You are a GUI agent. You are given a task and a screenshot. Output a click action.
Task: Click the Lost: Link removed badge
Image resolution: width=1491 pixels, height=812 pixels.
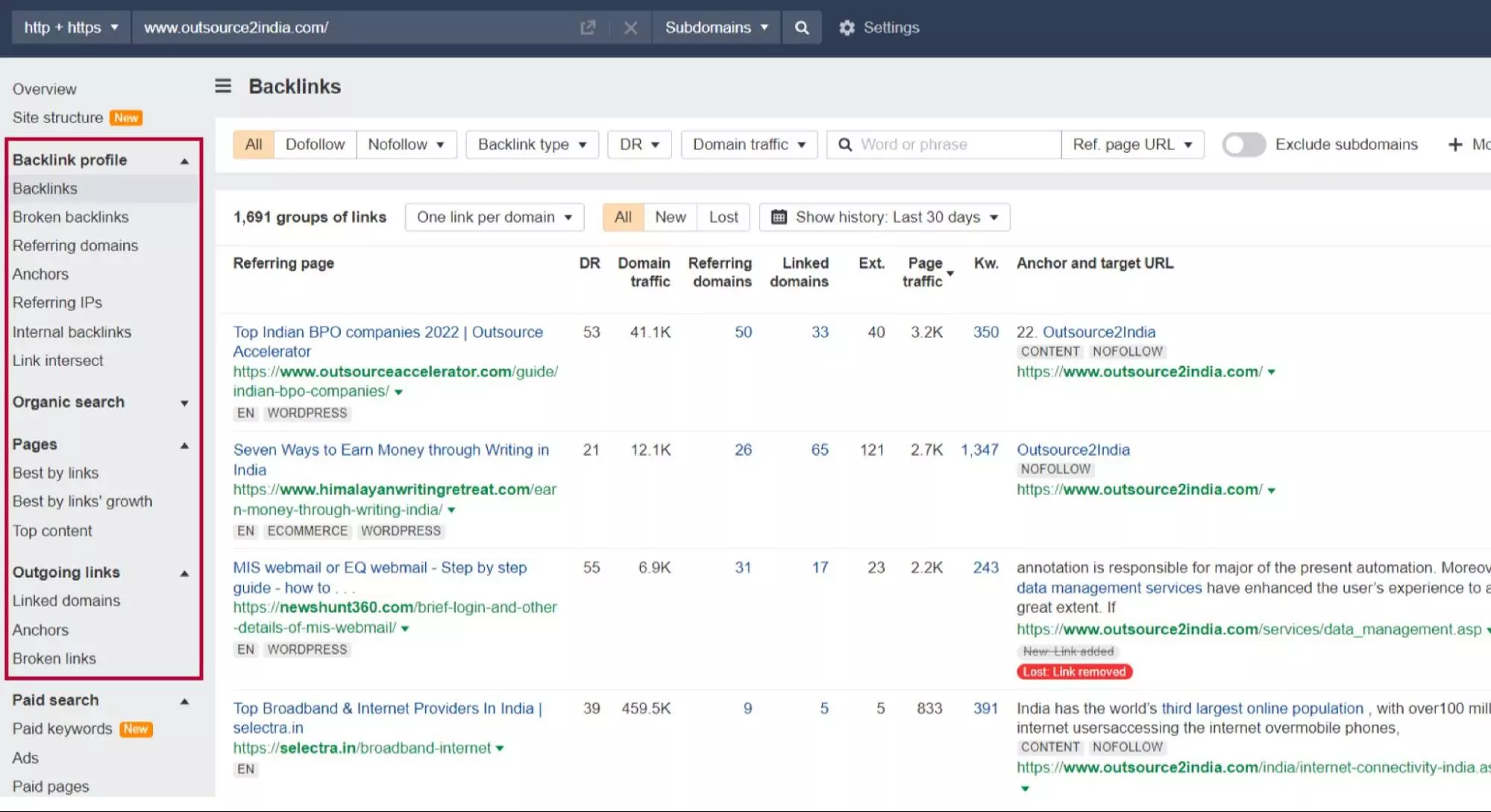click(x=1074, y=672)
